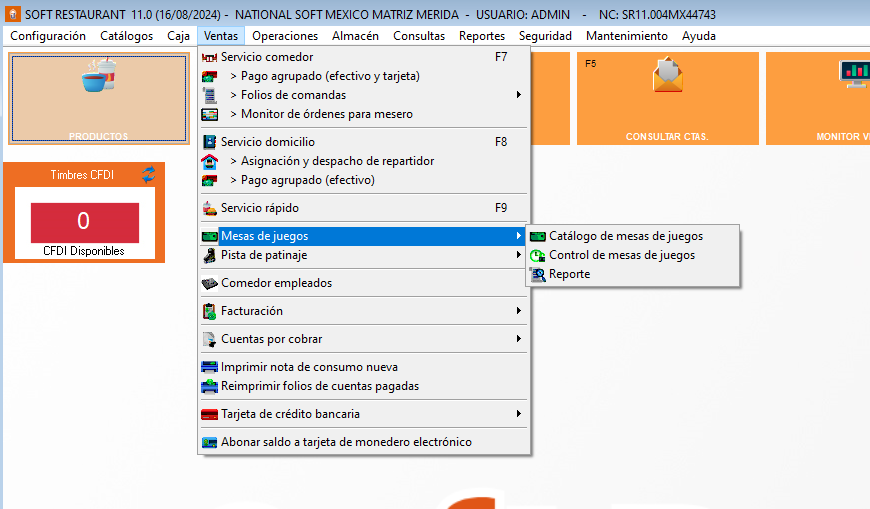Select Servicio comedor entry
Viewport: 870px width, 509px height.
(364, 57)
